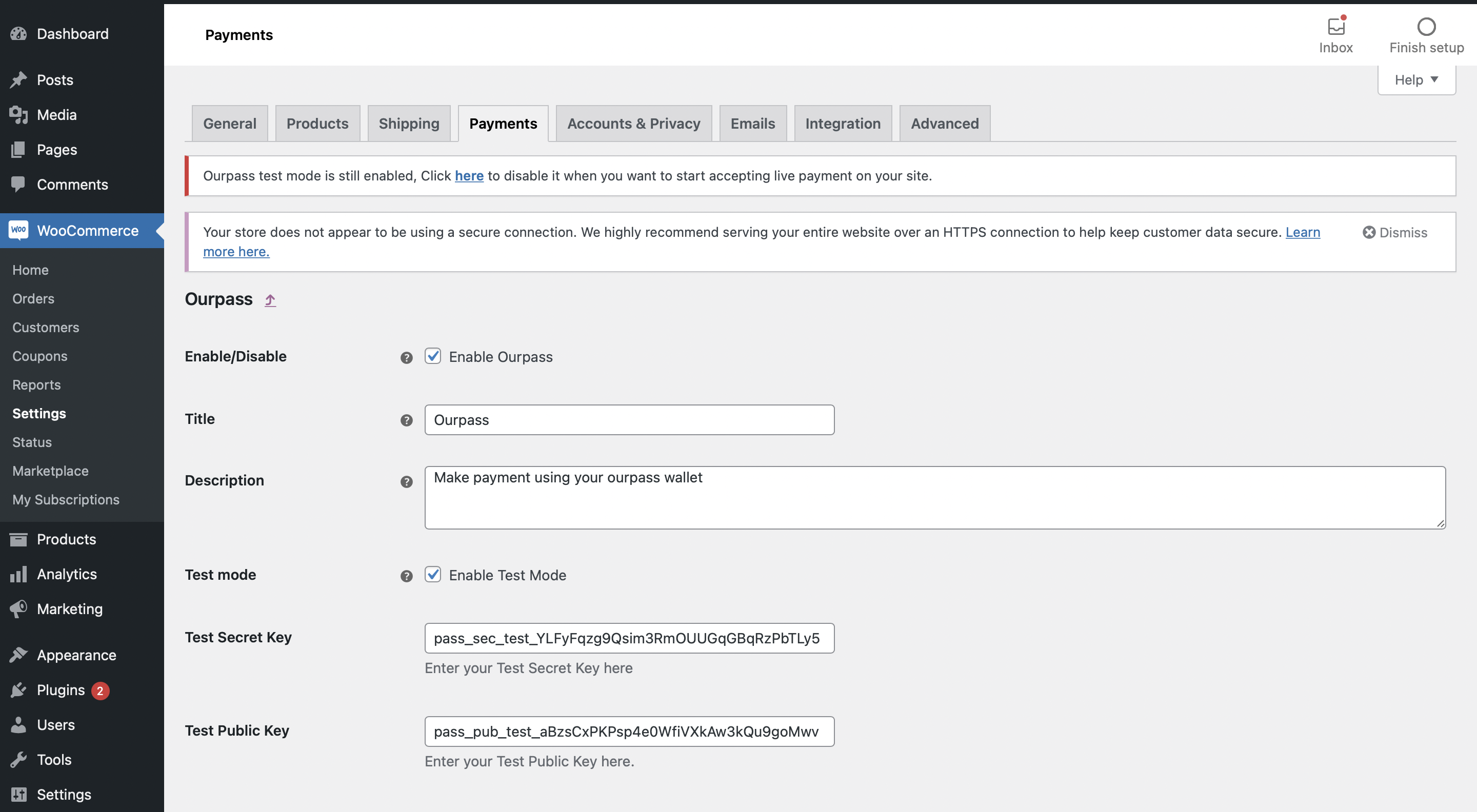Switch to the Products settings tab
Viewport: 1477px width, 812px height.
[317, 123]
